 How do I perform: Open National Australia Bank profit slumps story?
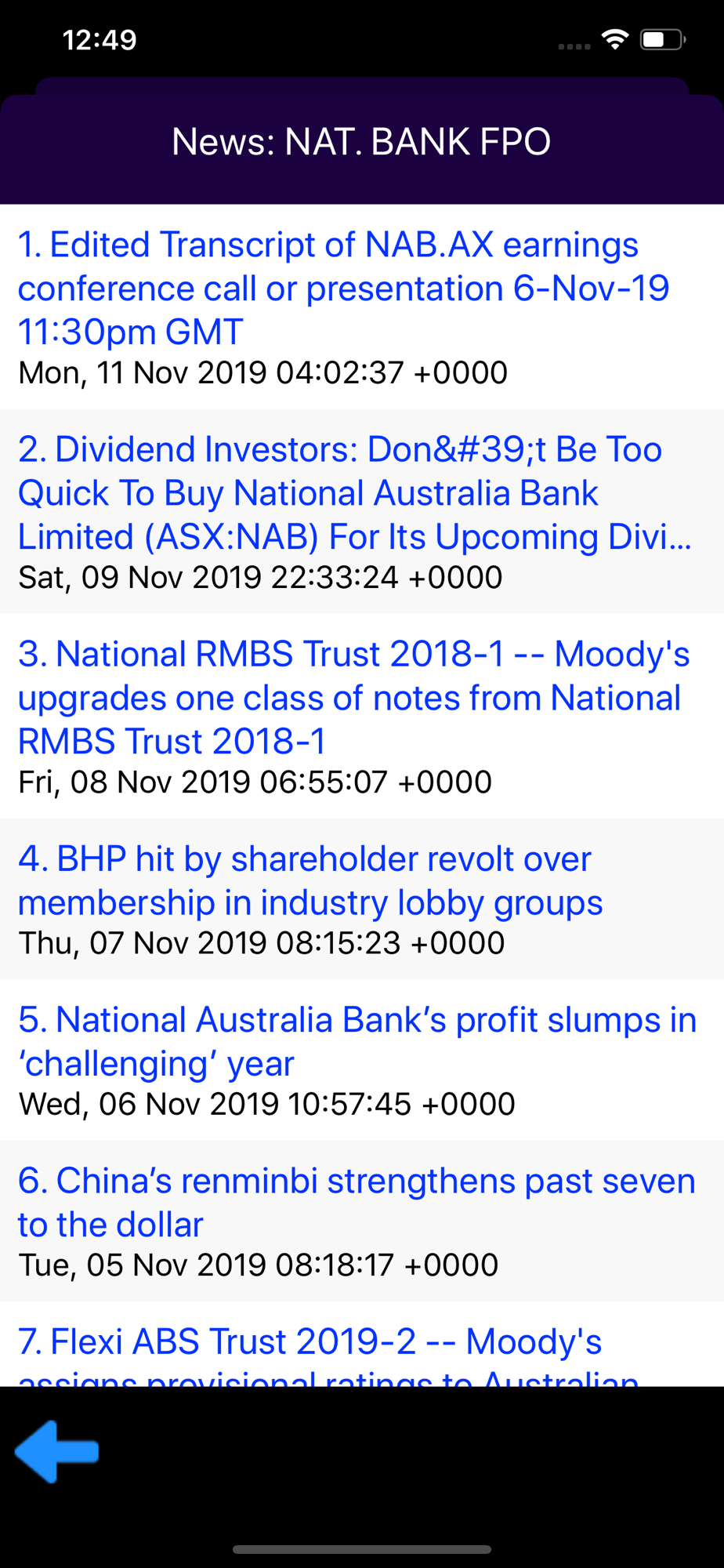point(362,1059)
